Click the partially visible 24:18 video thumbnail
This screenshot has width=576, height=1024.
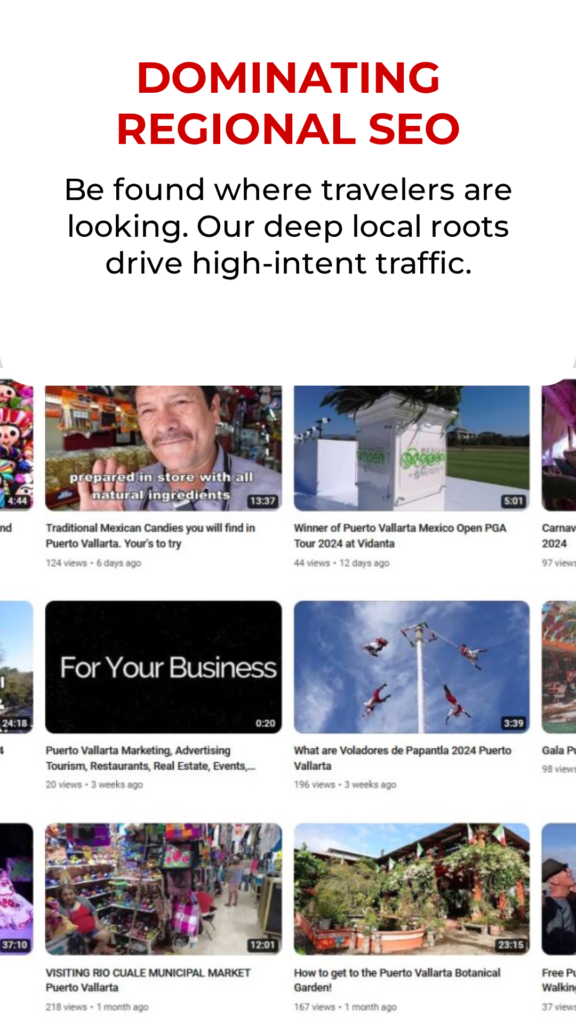(x=16, y=667)
